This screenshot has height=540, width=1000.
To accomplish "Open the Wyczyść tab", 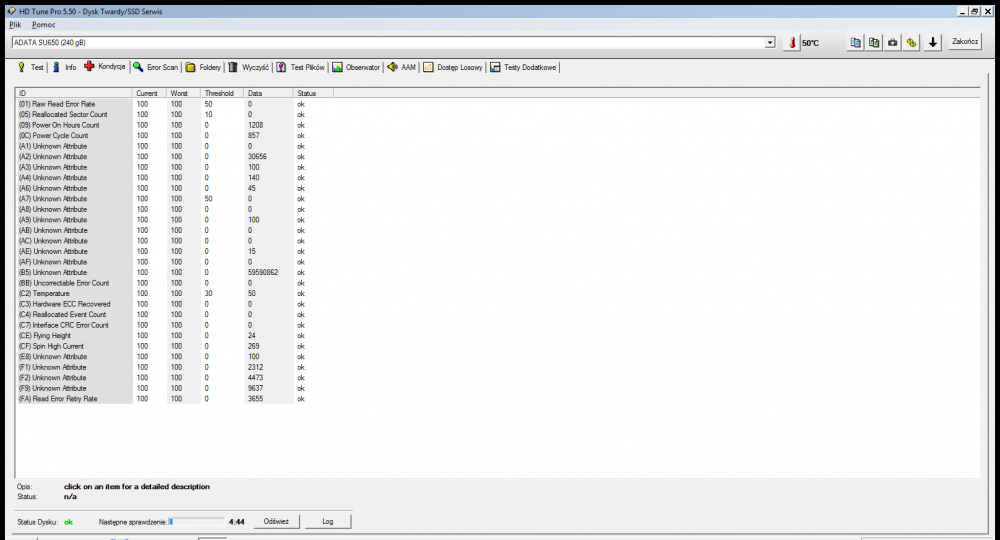I will pos(249,67).
